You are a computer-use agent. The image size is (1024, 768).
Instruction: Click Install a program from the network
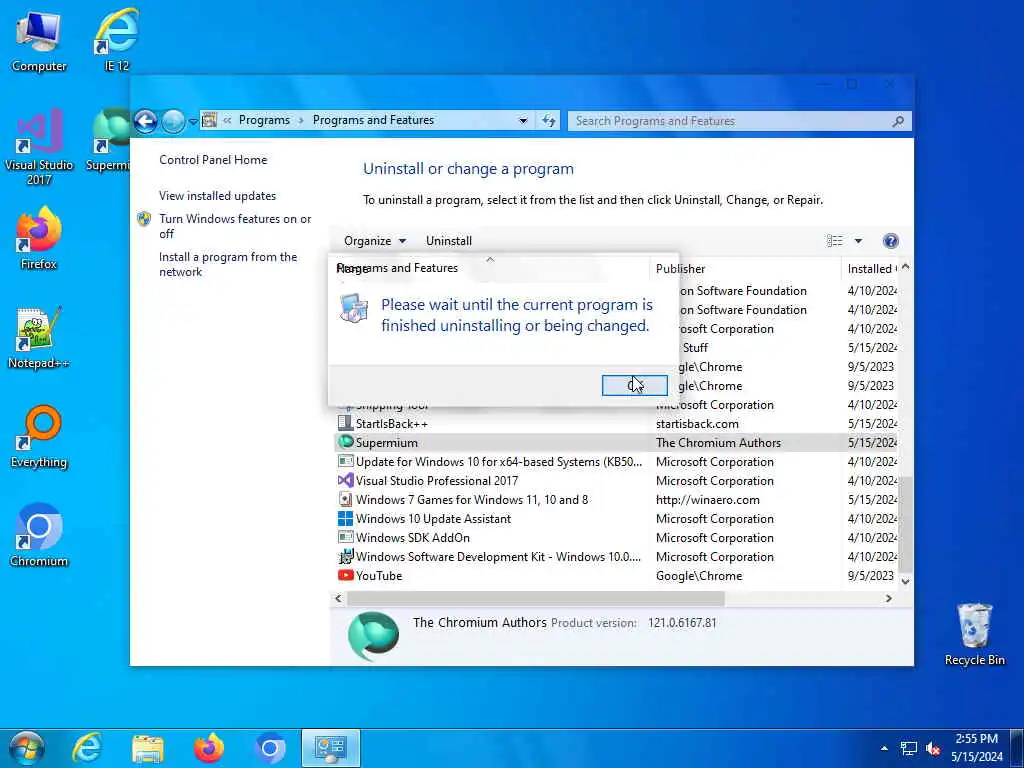coord(228,264)
